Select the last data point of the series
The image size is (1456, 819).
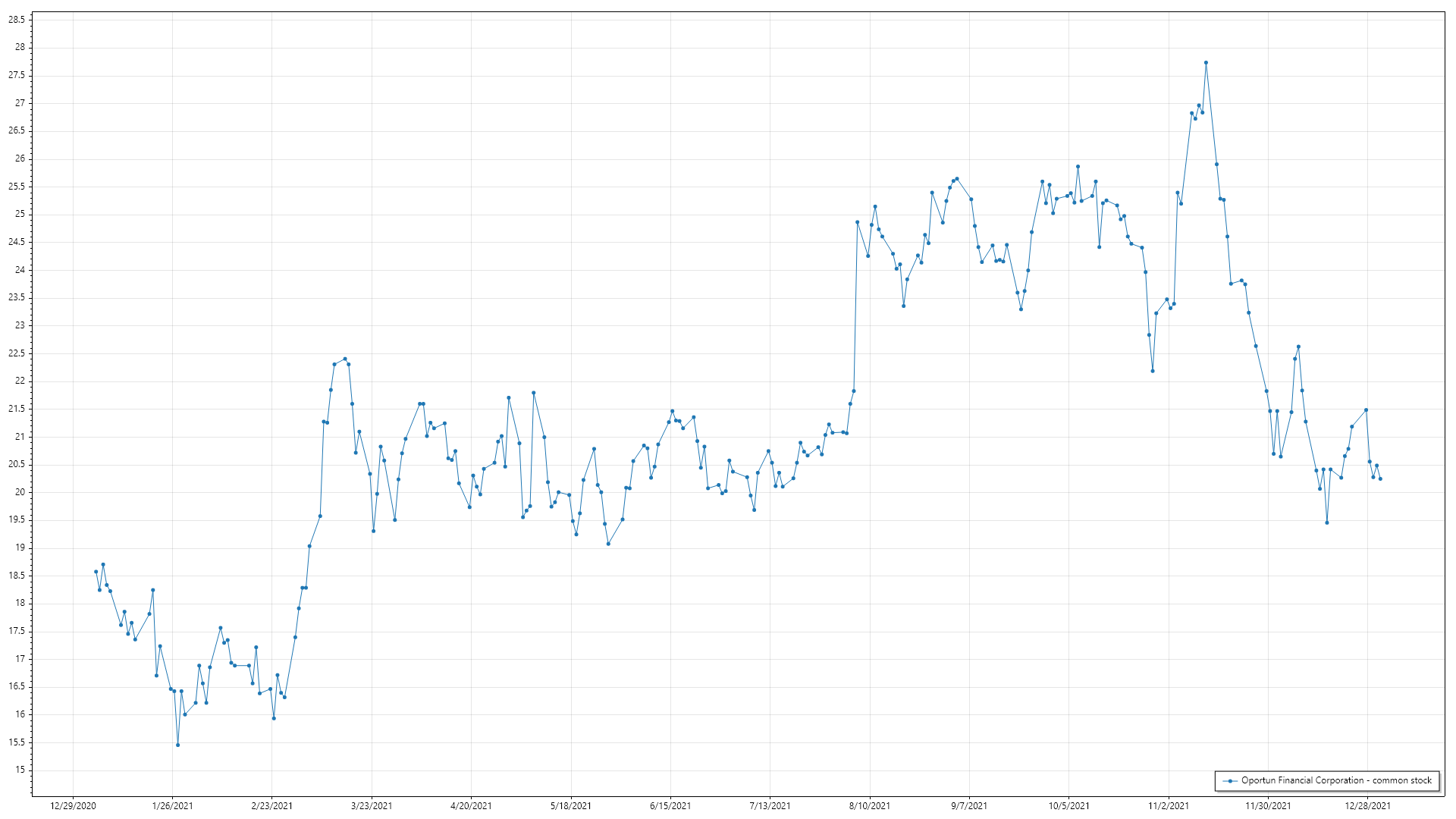[x=1380, y=479]
